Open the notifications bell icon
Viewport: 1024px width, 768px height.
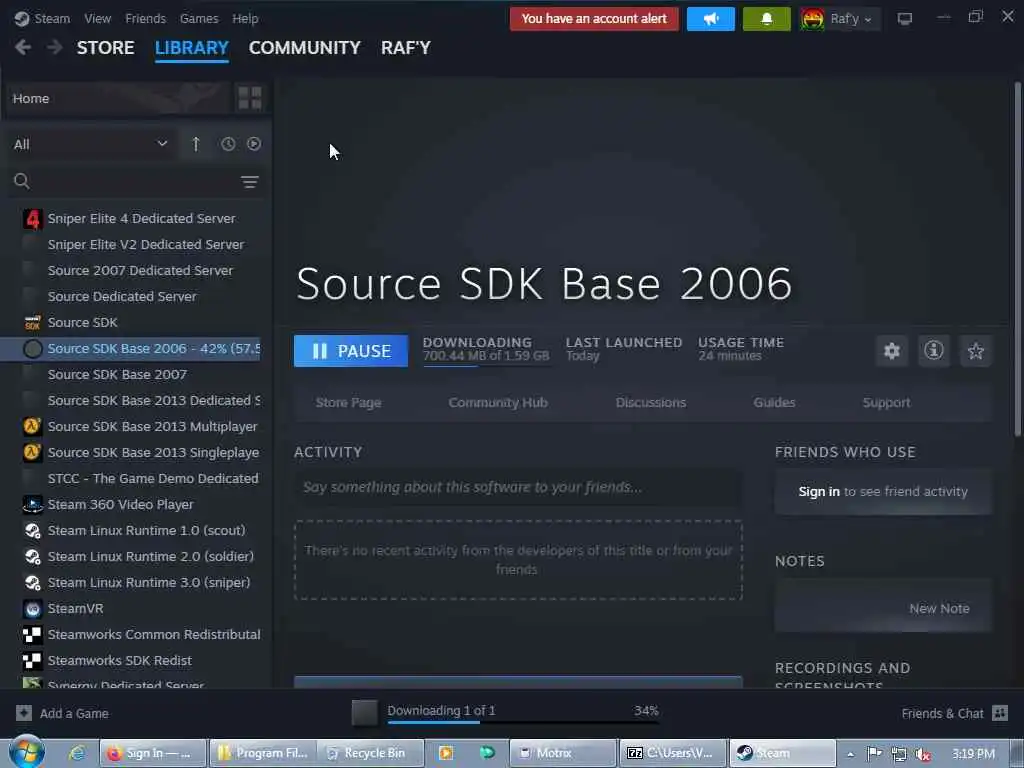(x=767, y=19)
